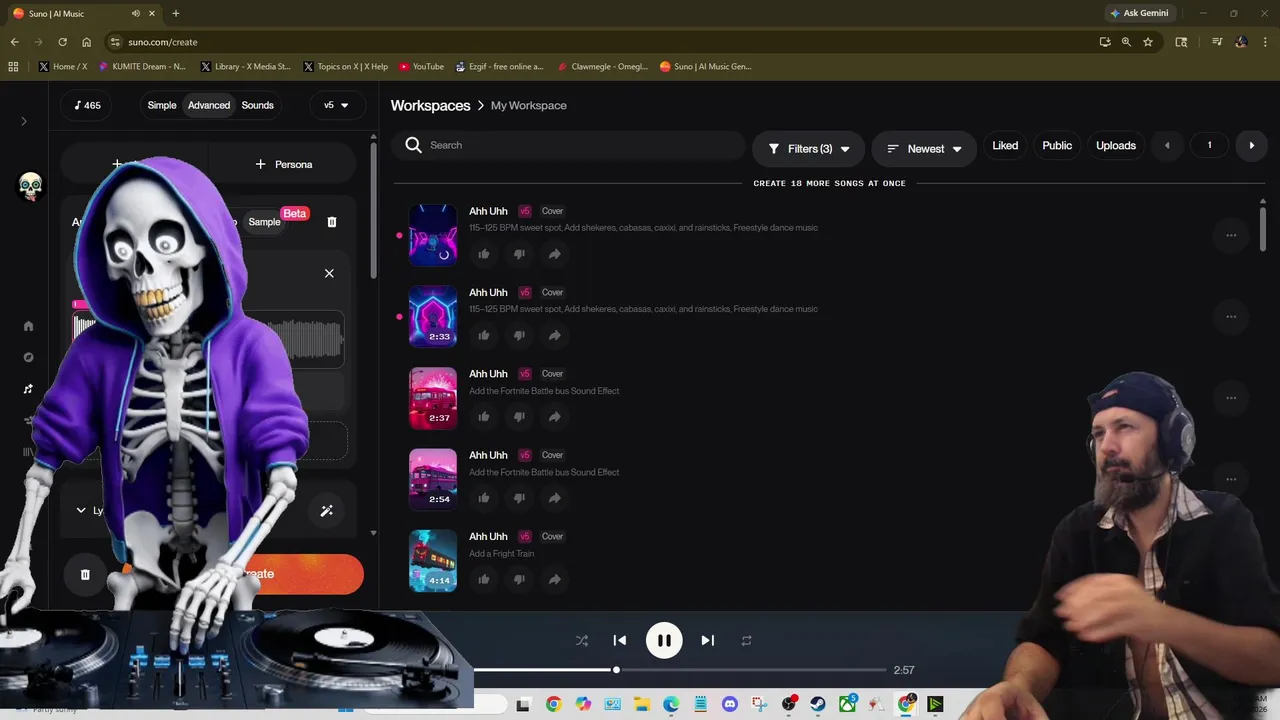Open more options for the 2:33 song
This screenshot has width=1280, height=720.
point(1231,317)
